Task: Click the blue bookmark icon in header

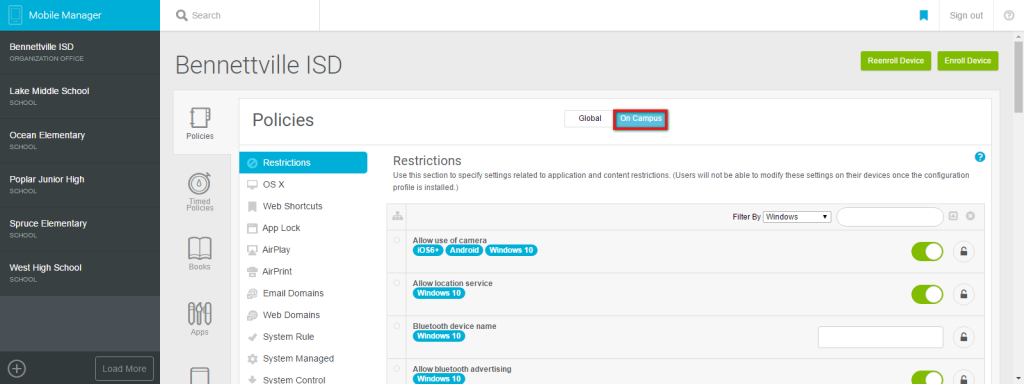Action: click(x=923, y=15)
